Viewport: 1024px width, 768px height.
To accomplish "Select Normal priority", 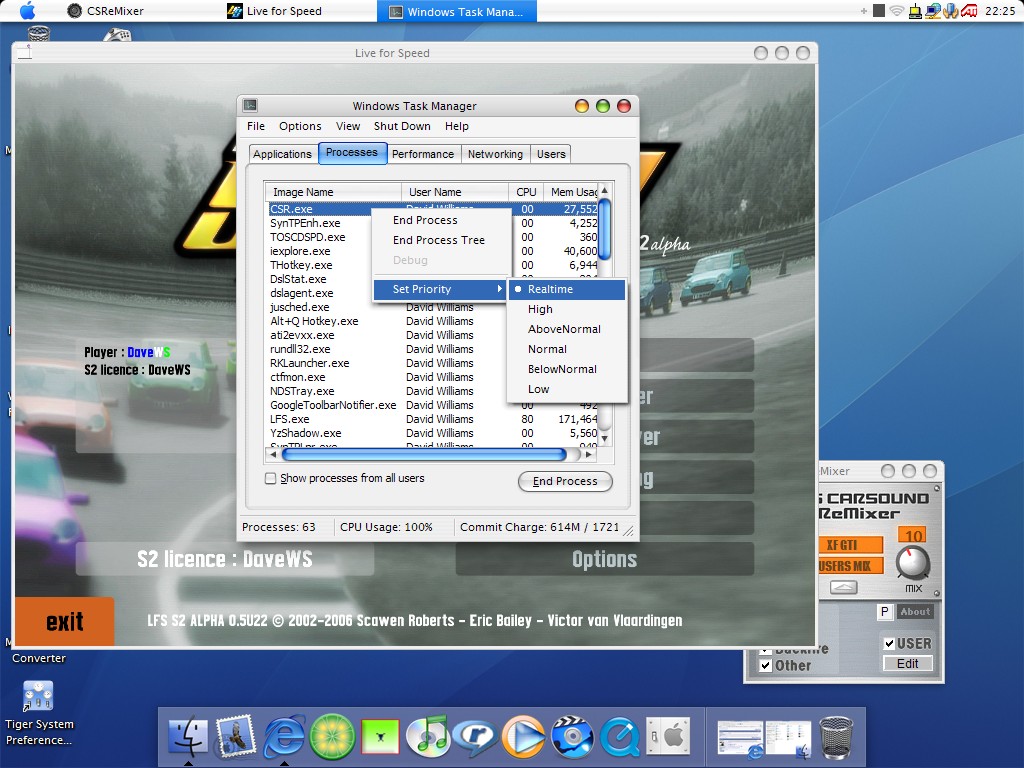I will [x=567, y=349].
